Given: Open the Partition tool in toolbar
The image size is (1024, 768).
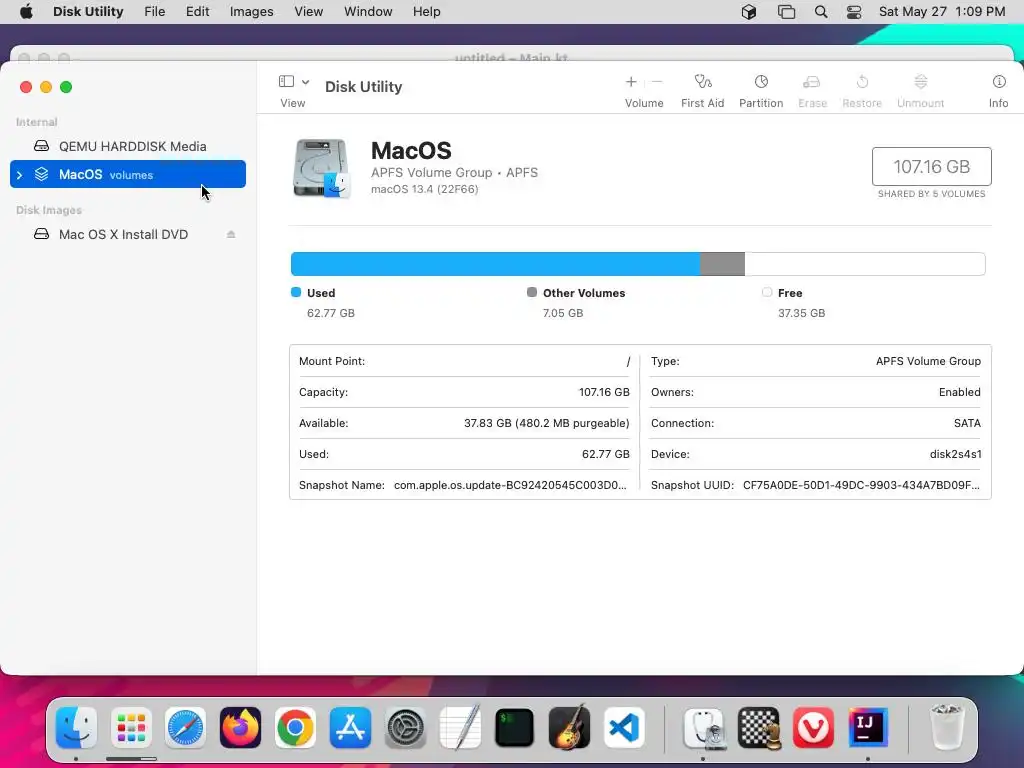Looking at the screenshot, I should click(761, 82).
